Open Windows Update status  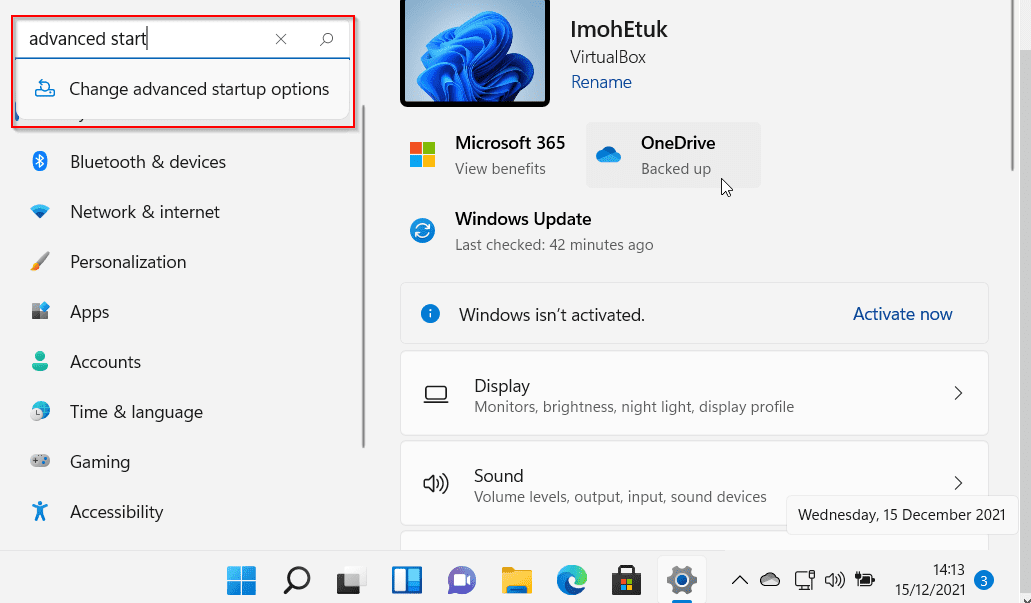click(531, 231)
